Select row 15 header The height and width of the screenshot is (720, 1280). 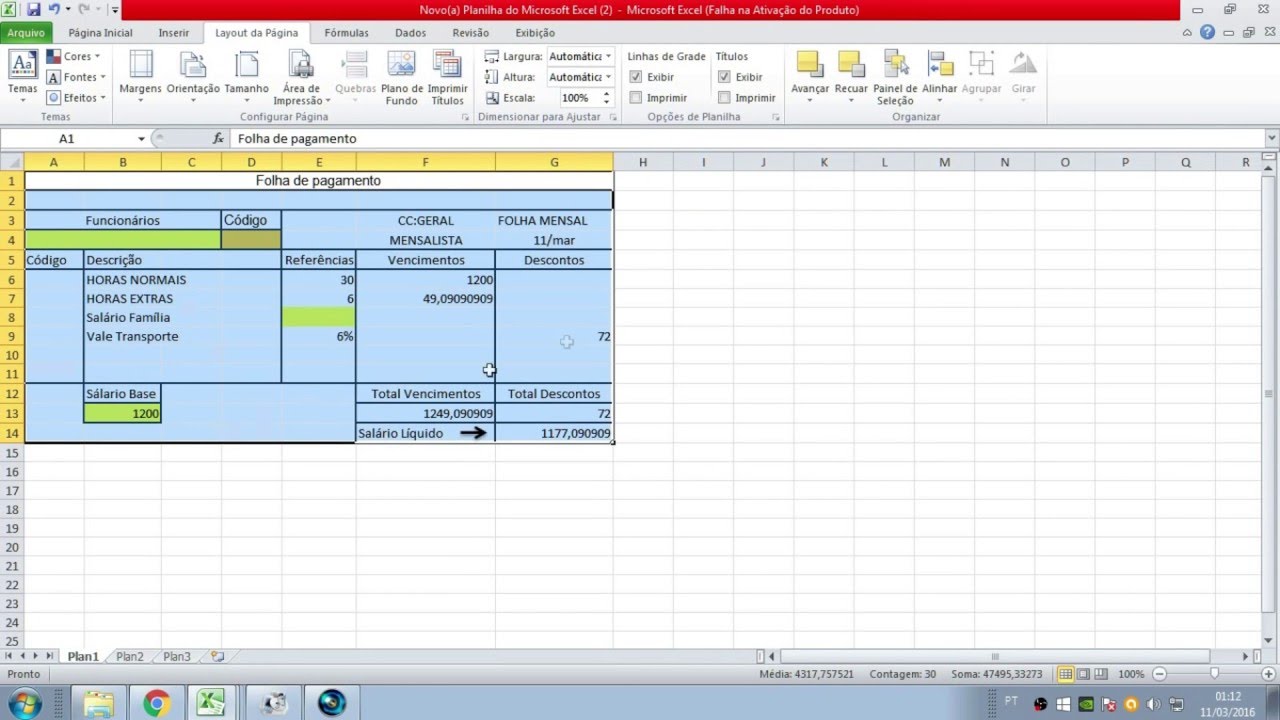12,453
